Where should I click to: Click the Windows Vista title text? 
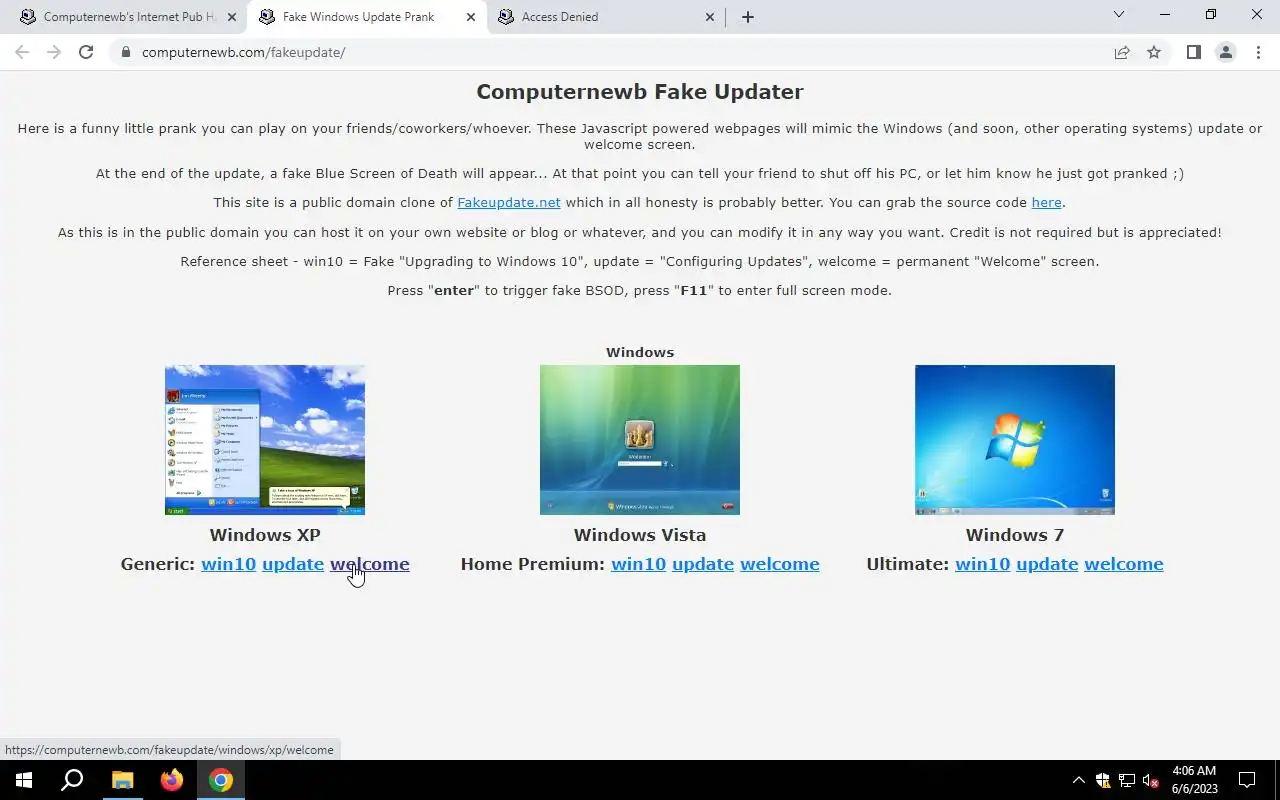tap(640, 535)
